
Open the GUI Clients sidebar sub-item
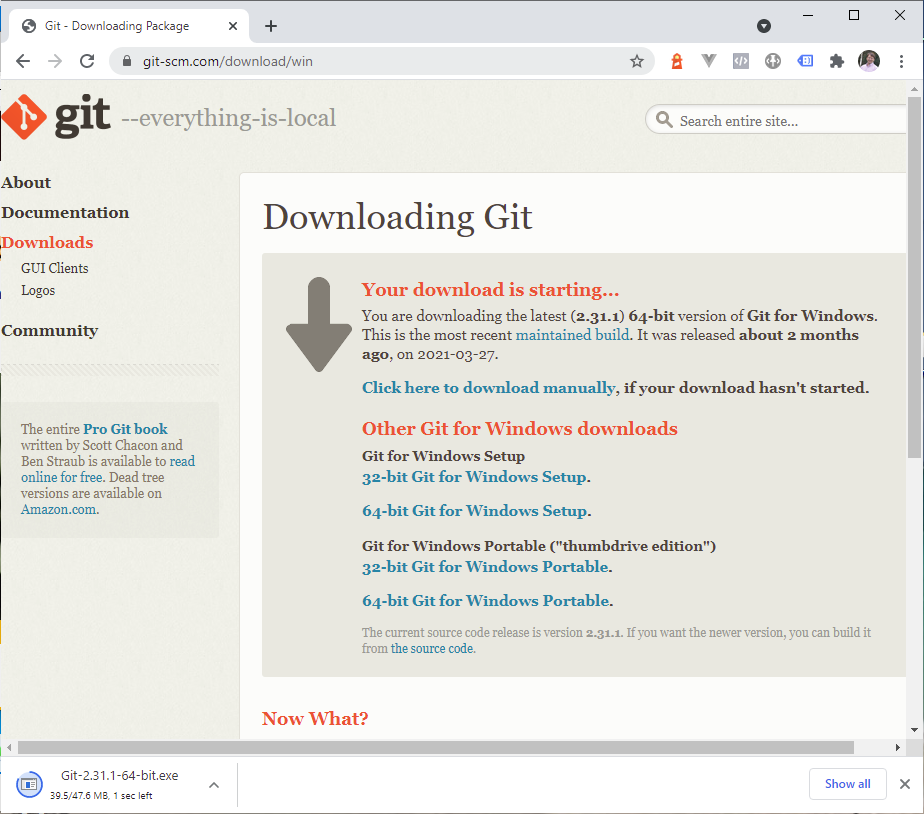(55, 268)
